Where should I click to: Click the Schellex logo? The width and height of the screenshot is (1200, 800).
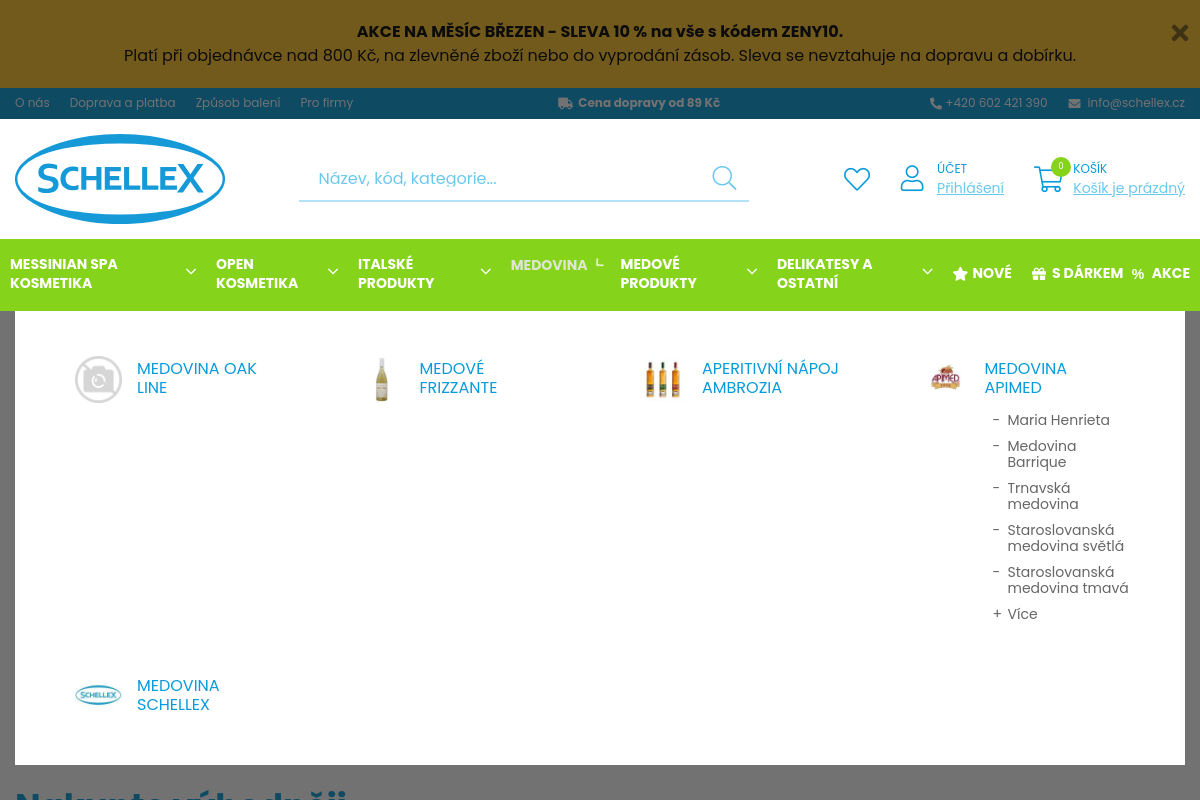pyautogui.click(x=120, y=179)
